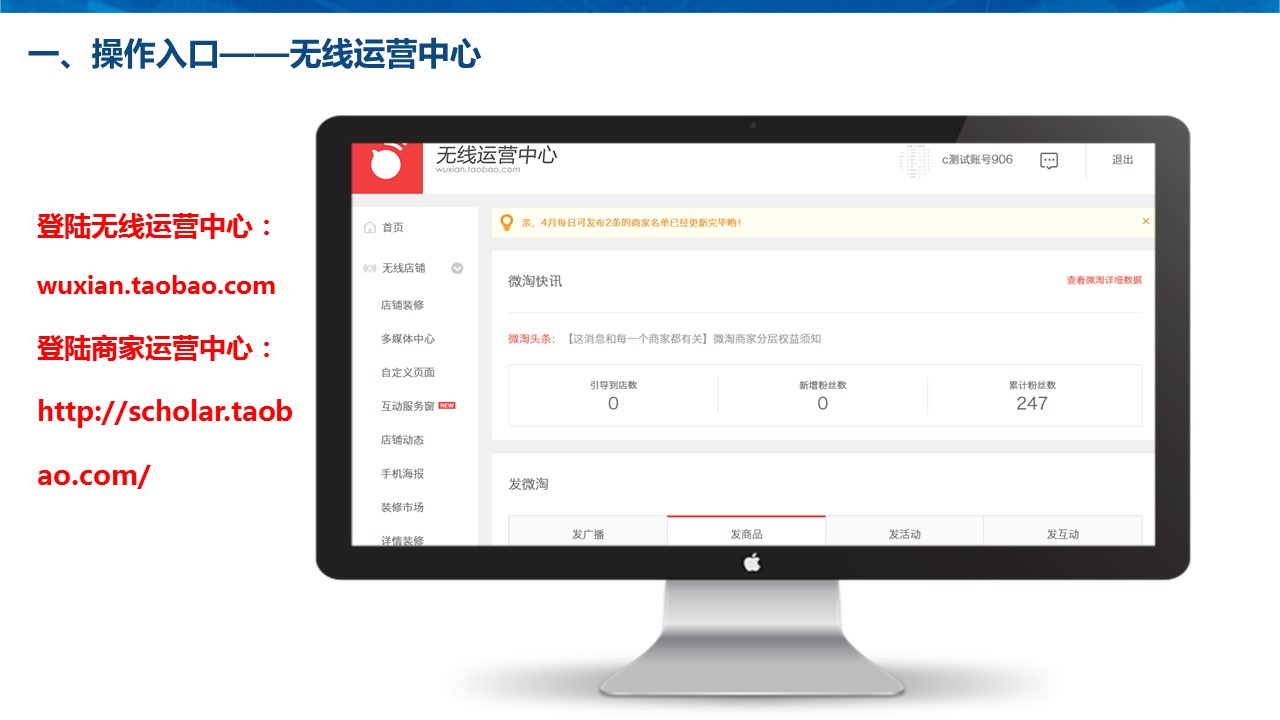Image resolution: width=1280 pixels, height=720 pixels.
Task: Open 店铺装修 in the sidebar
Action: (402, 305)
